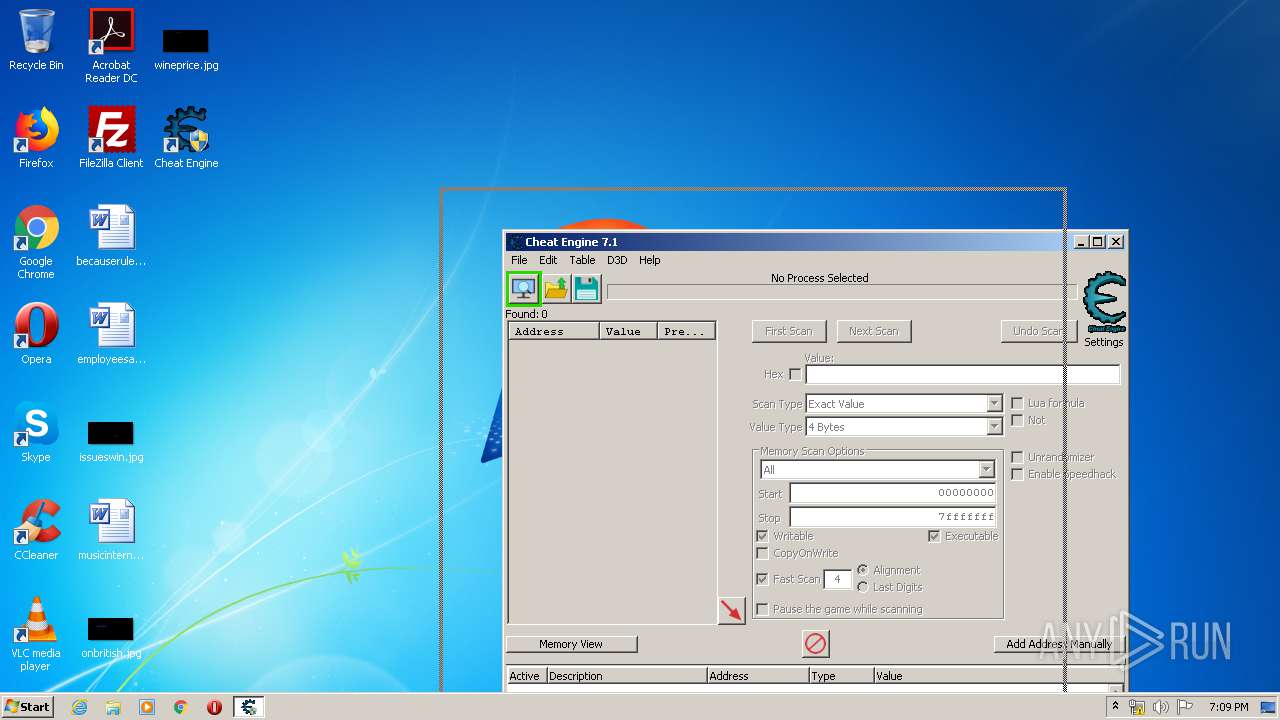Click Cheat Engine taskbar button
The width and height of the screenshot is (1280, 720).
249,707
